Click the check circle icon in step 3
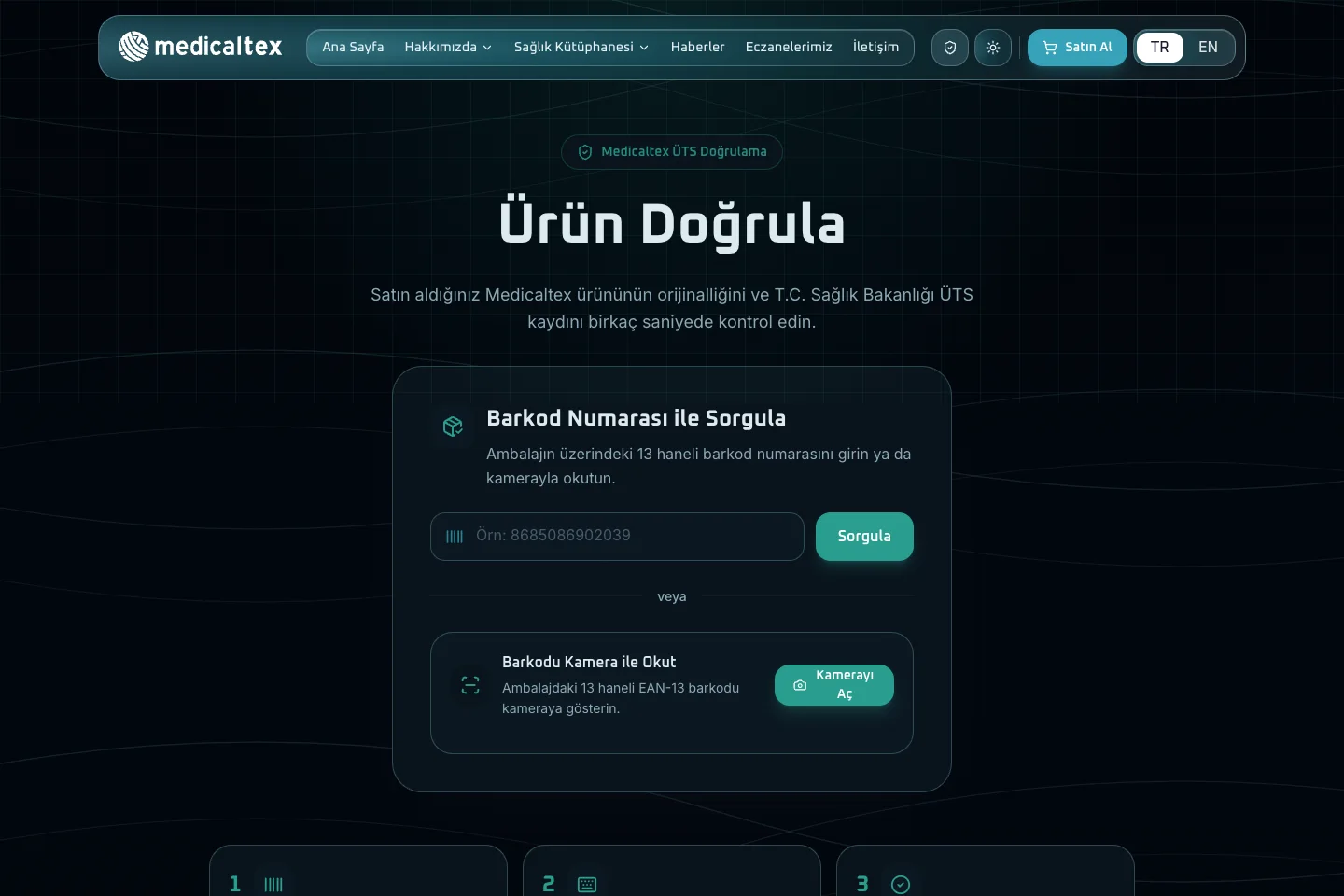1344x896 pixels. pos(901,885)
